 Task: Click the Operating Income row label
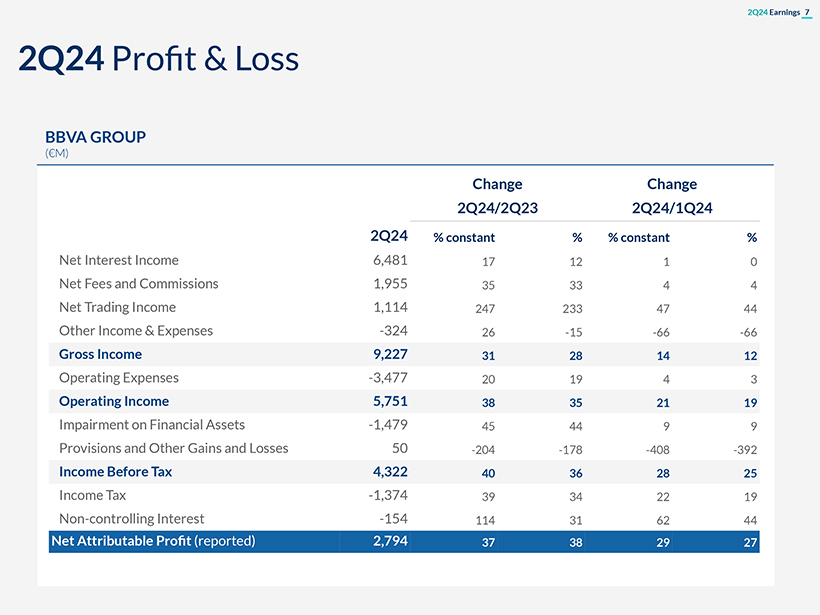tap(113, 402)
